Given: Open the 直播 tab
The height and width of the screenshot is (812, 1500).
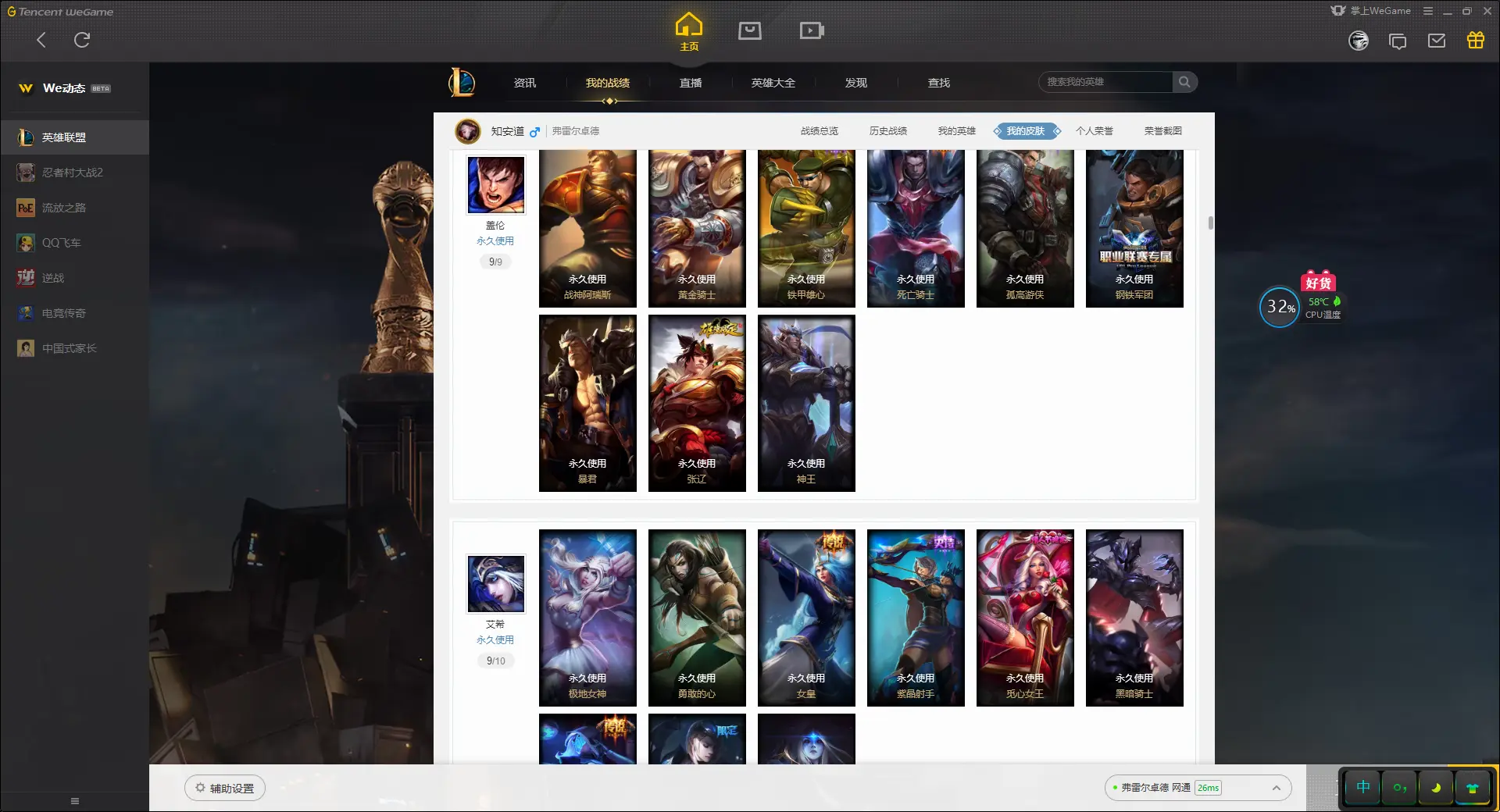Looking at the screenshot, I should pyautogui.click(x=691, y=83).
